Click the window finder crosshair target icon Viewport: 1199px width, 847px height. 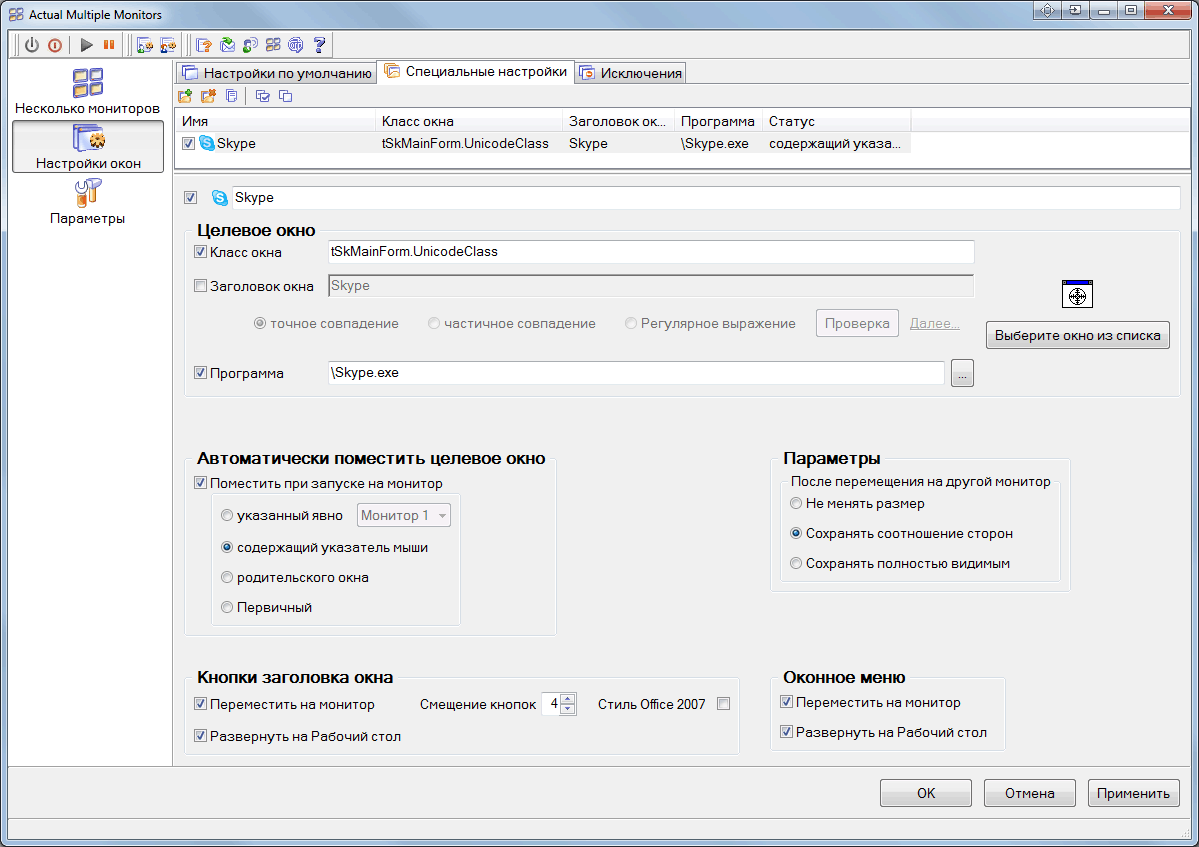click(1077, 294)
